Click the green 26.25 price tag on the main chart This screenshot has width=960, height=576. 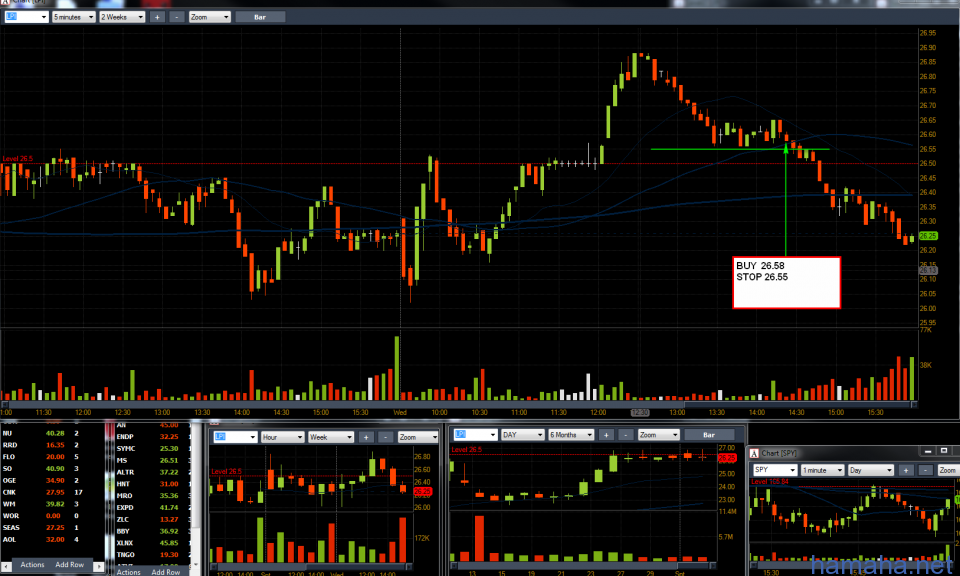(928, 236)
